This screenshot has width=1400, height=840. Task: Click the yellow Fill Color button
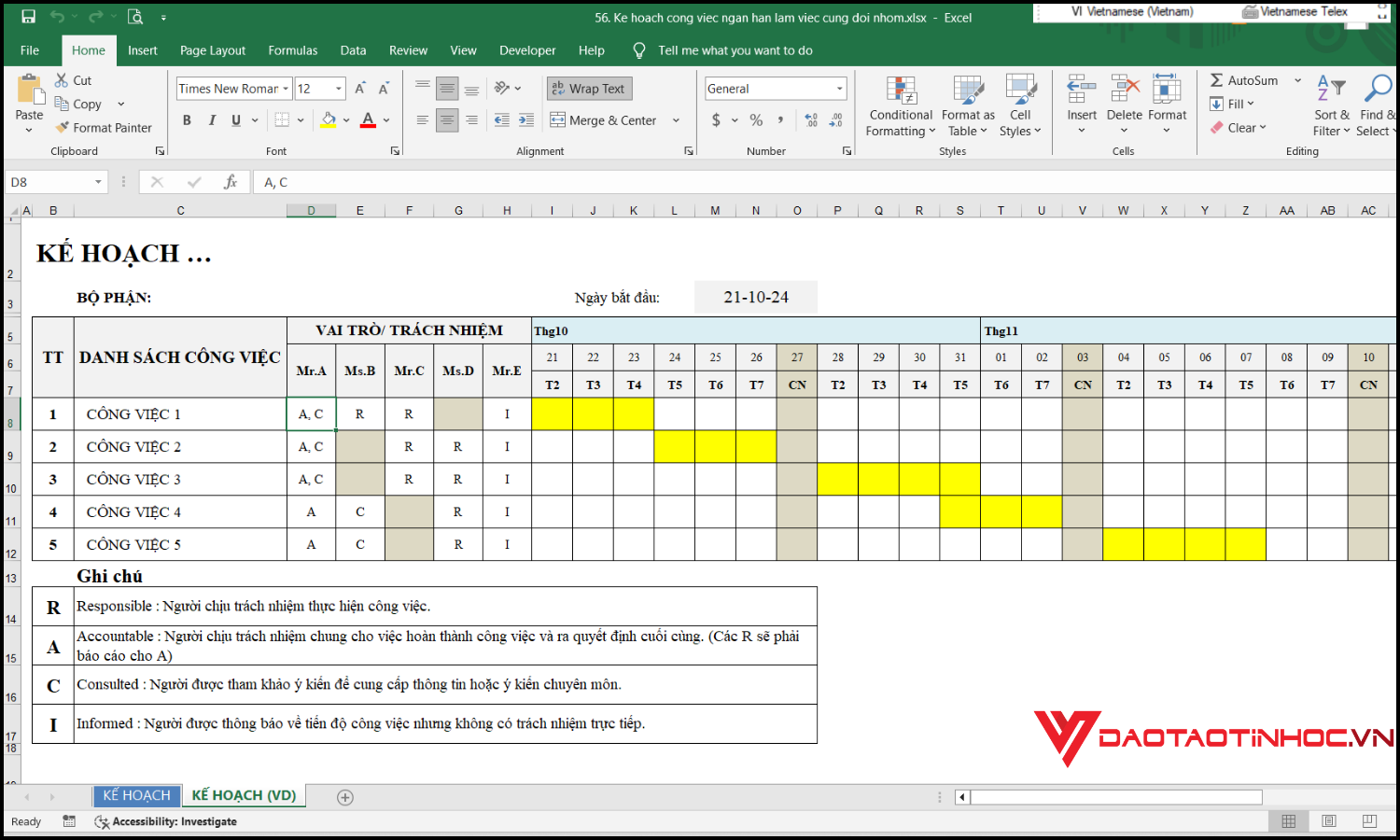[329, 120]
